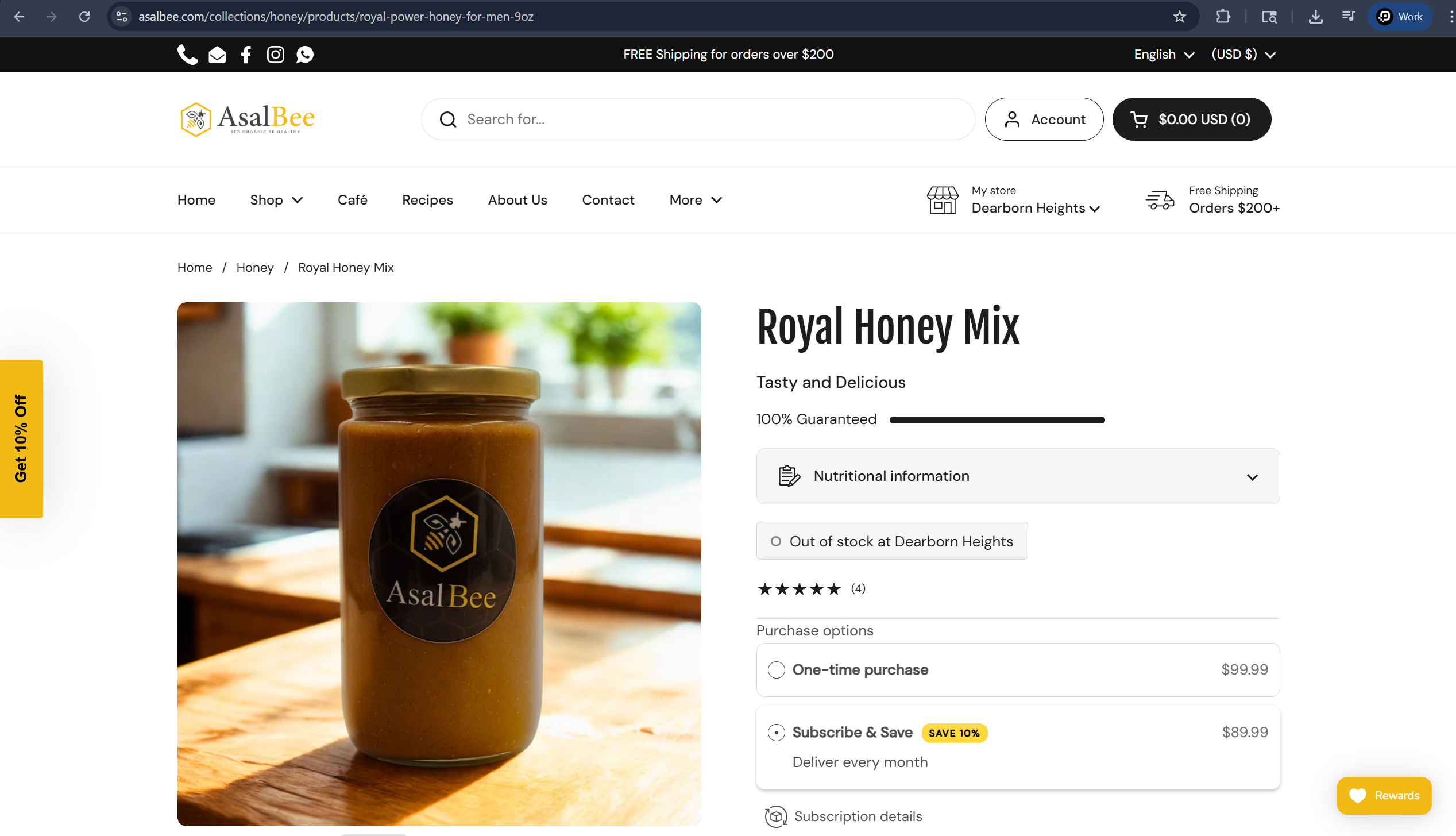Open browser downloads icon
This screenshot has height=836, width=1456.
pos(1316,17)
